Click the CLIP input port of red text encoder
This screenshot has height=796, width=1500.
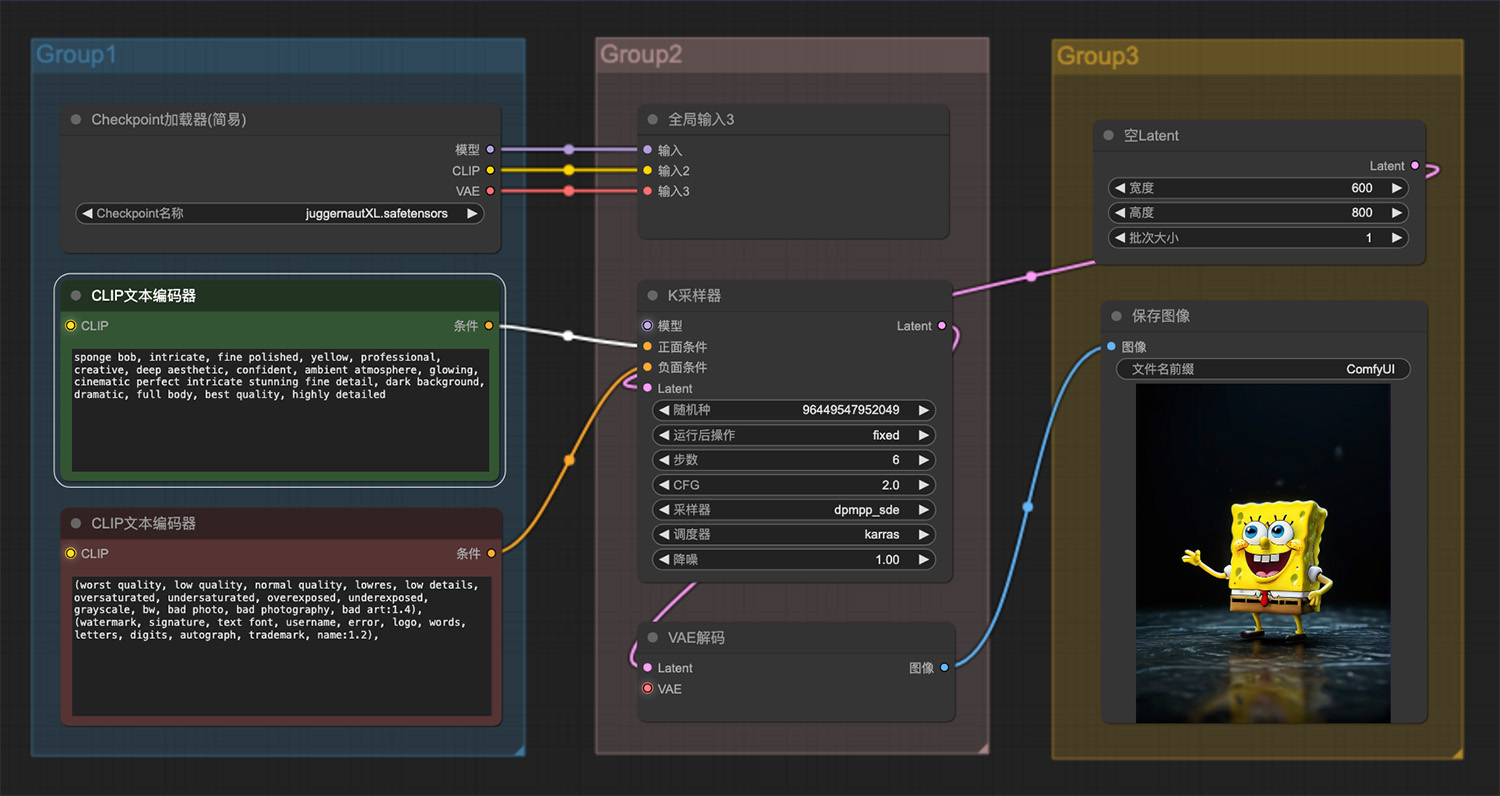click(70, 554)
